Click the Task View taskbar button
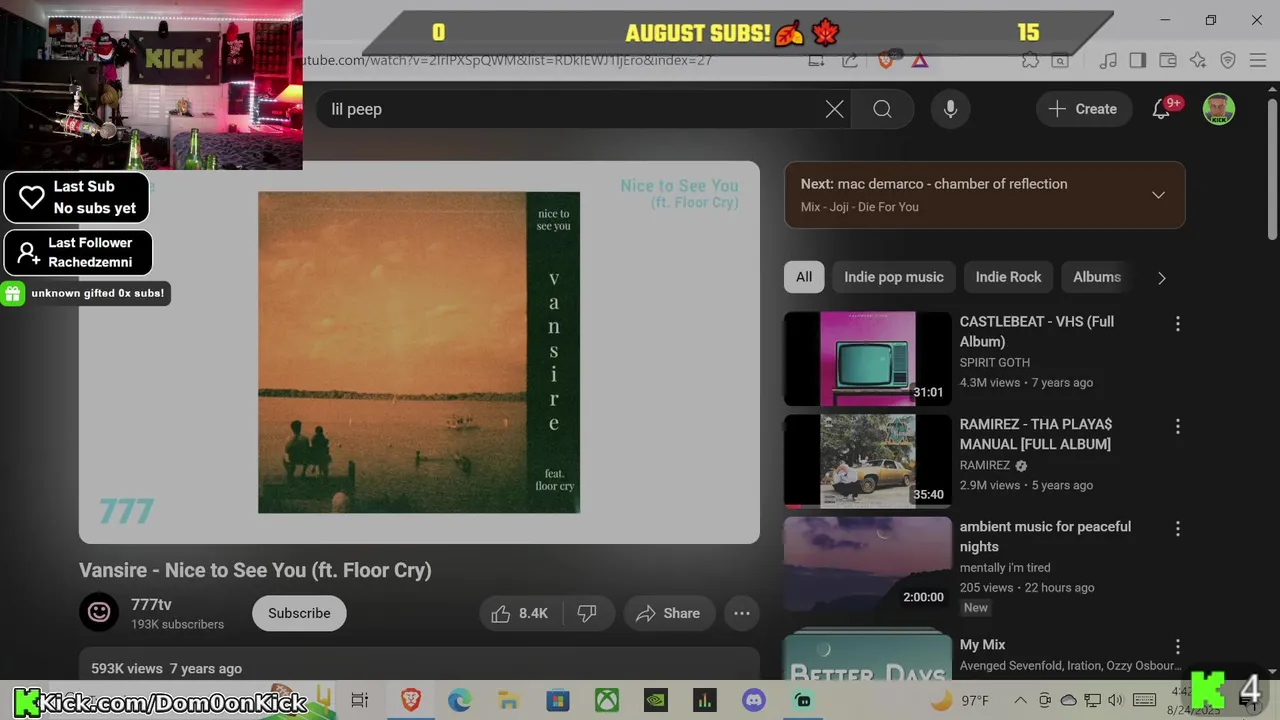The width and height of the screenshot is (1280, 720). pyautogui.click(x=360, y=700)
